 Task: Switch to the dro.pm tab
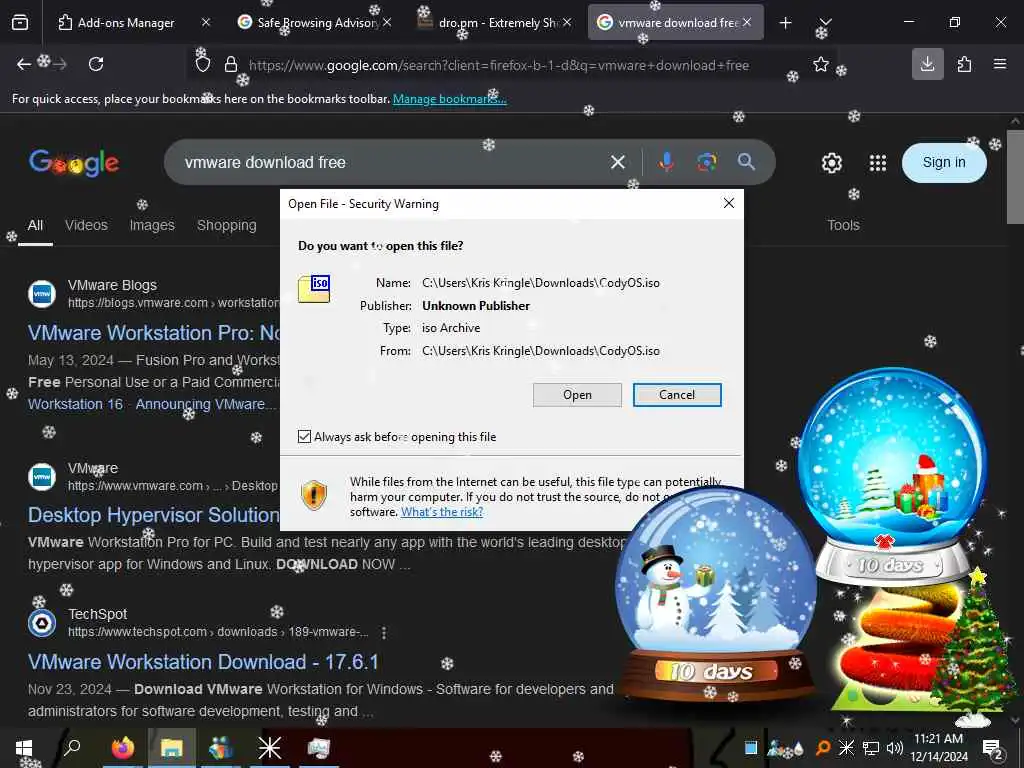498,23
